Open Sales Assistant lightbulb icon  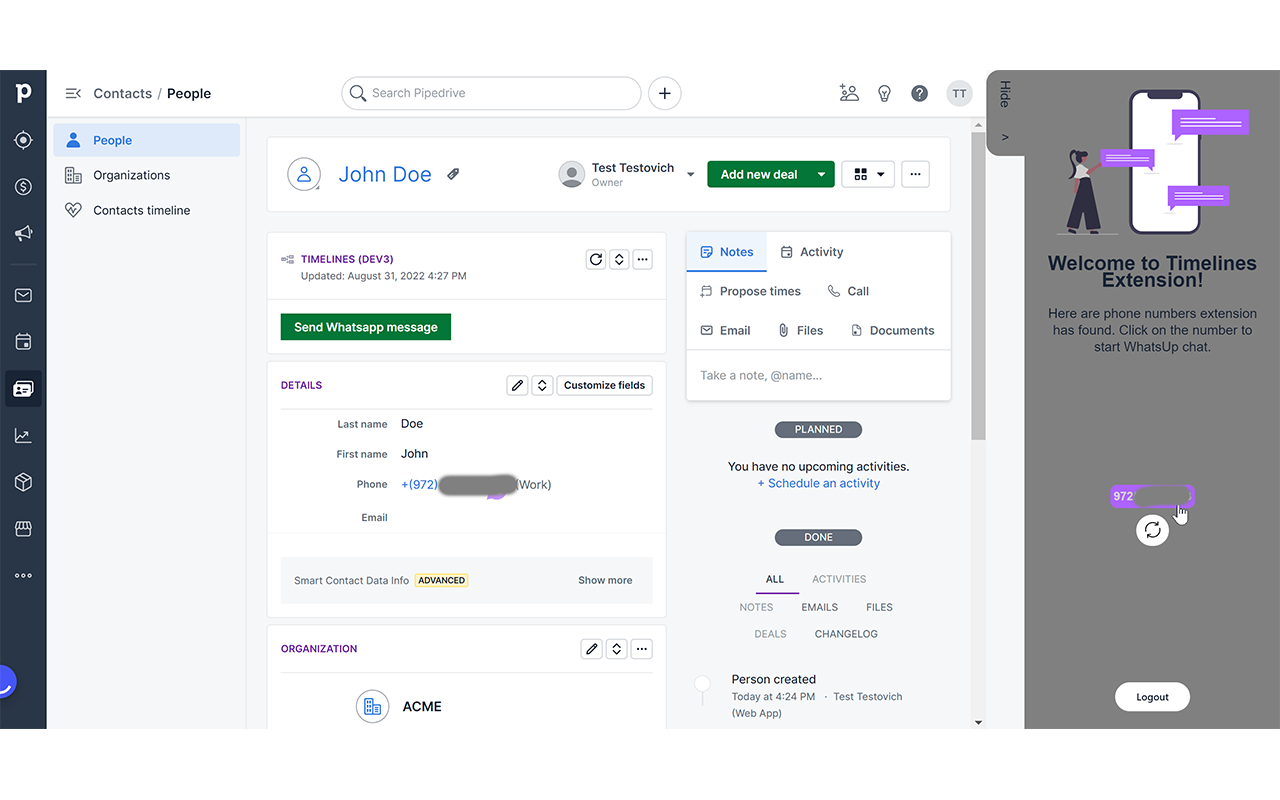point(884,93)
